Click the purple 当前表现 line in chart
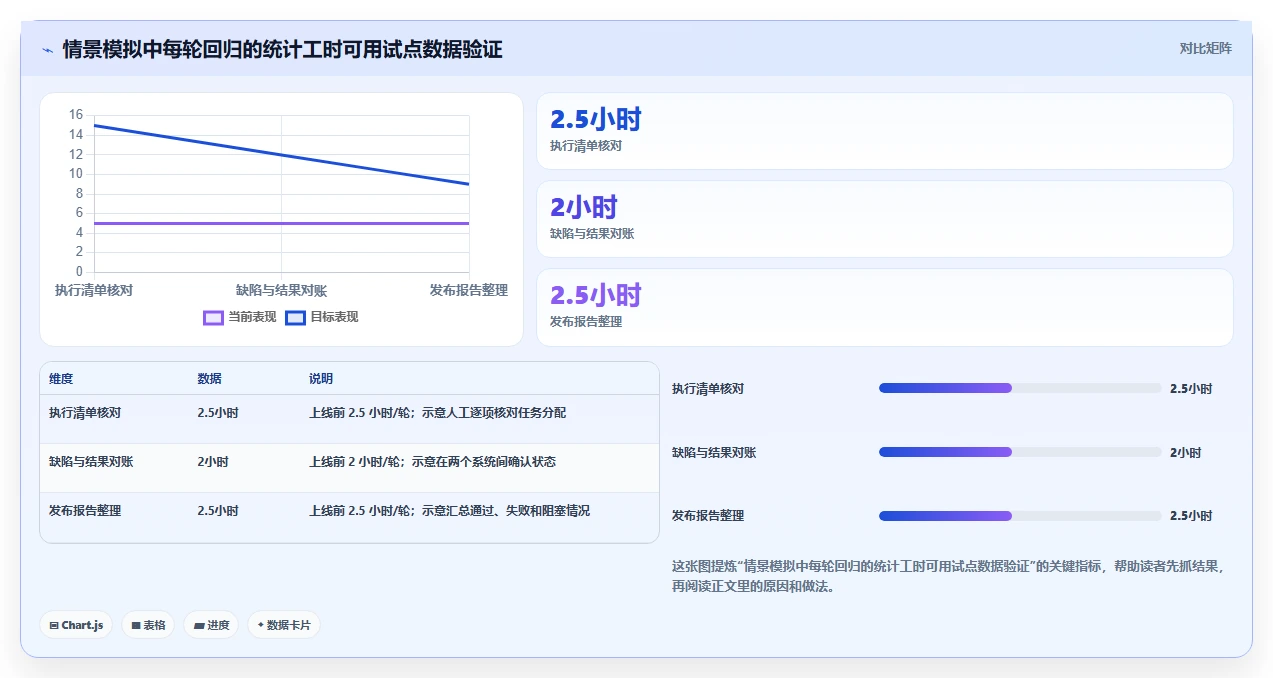 tap(281, 223)
